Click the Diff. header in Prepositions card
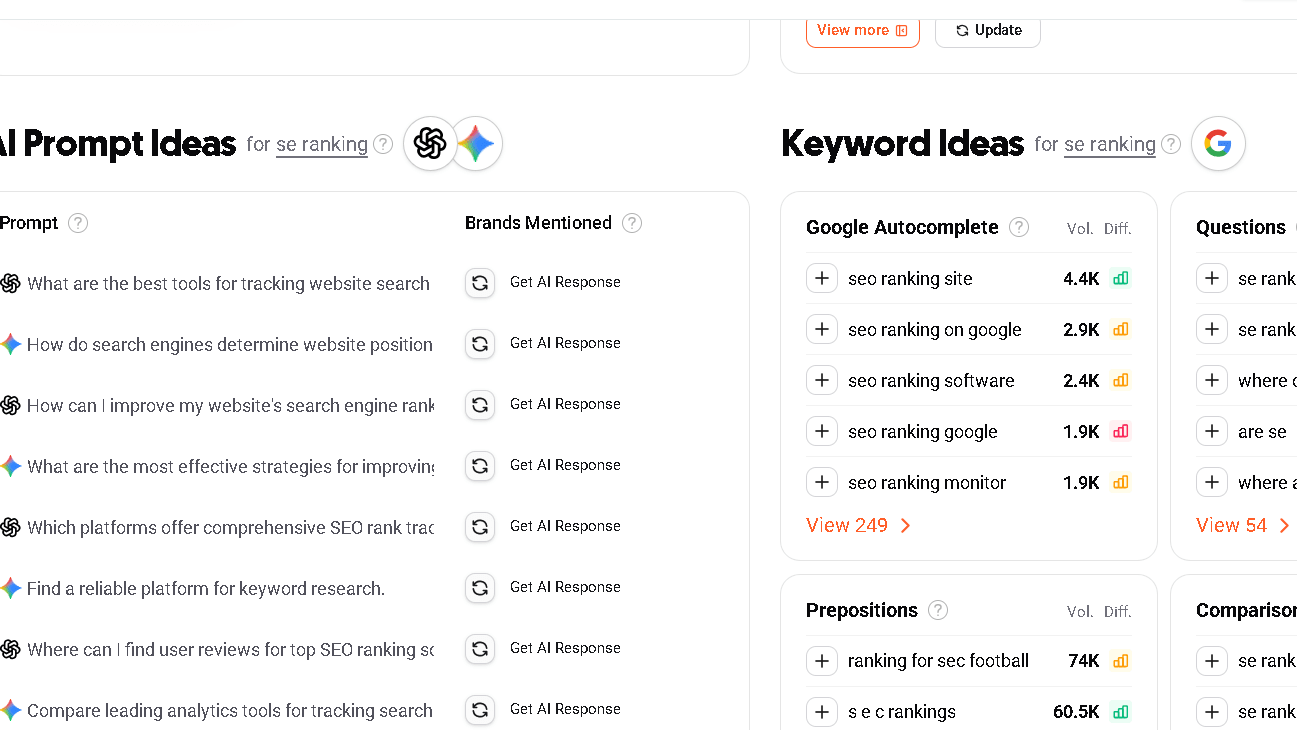This screenshot has width=1297, height=730. tap(1118, 612)
